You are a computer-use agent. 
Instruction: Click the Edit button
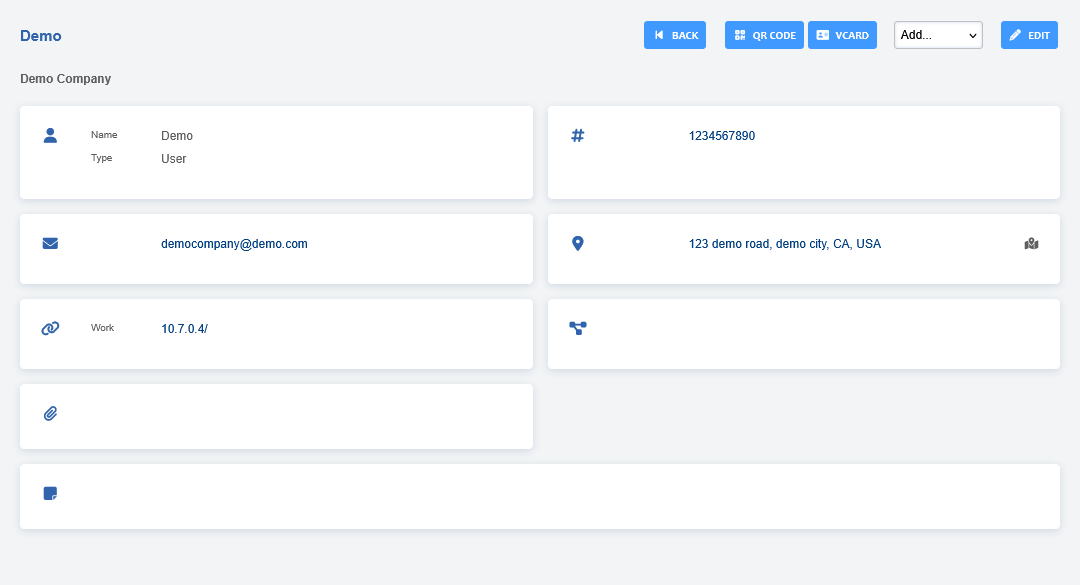click(1029, 35)
